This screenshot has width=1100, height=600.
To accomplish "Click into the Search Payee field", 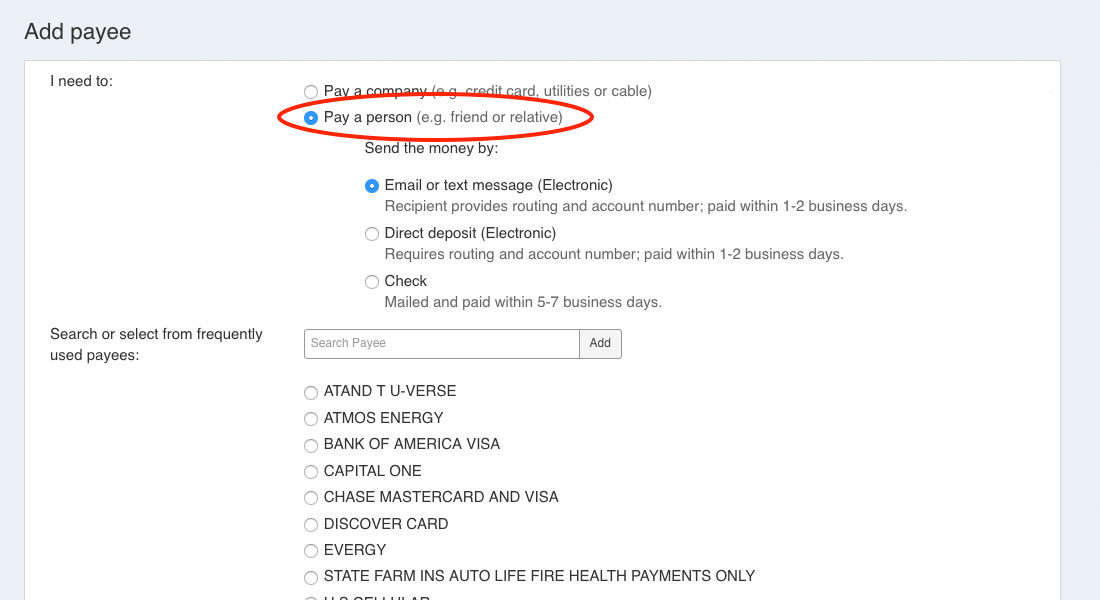I will [x=441, y=344].
